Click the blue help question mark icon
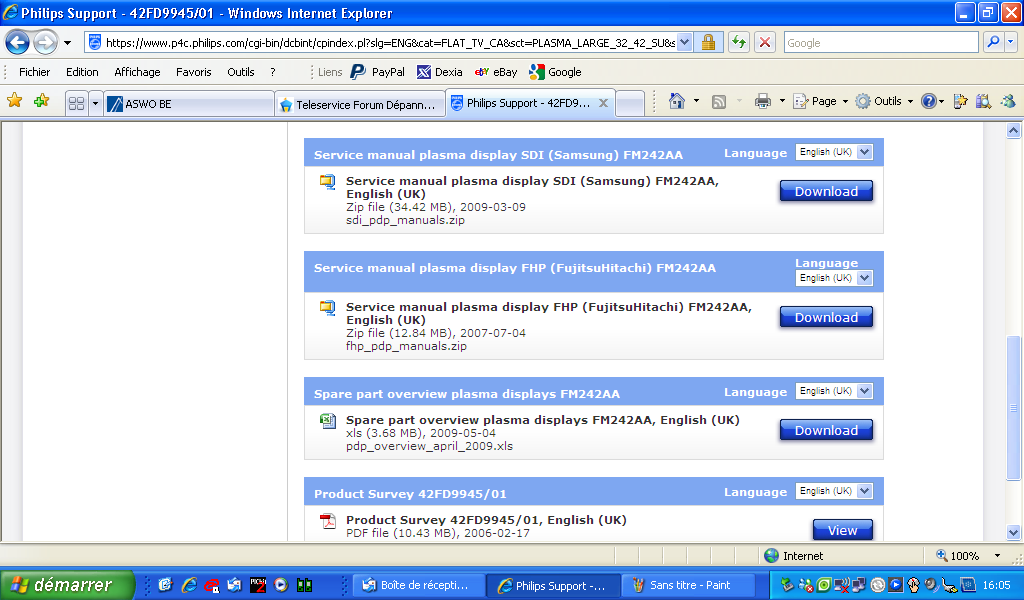The width and height of the screenshot is (1024, 600). click(929, 101)
